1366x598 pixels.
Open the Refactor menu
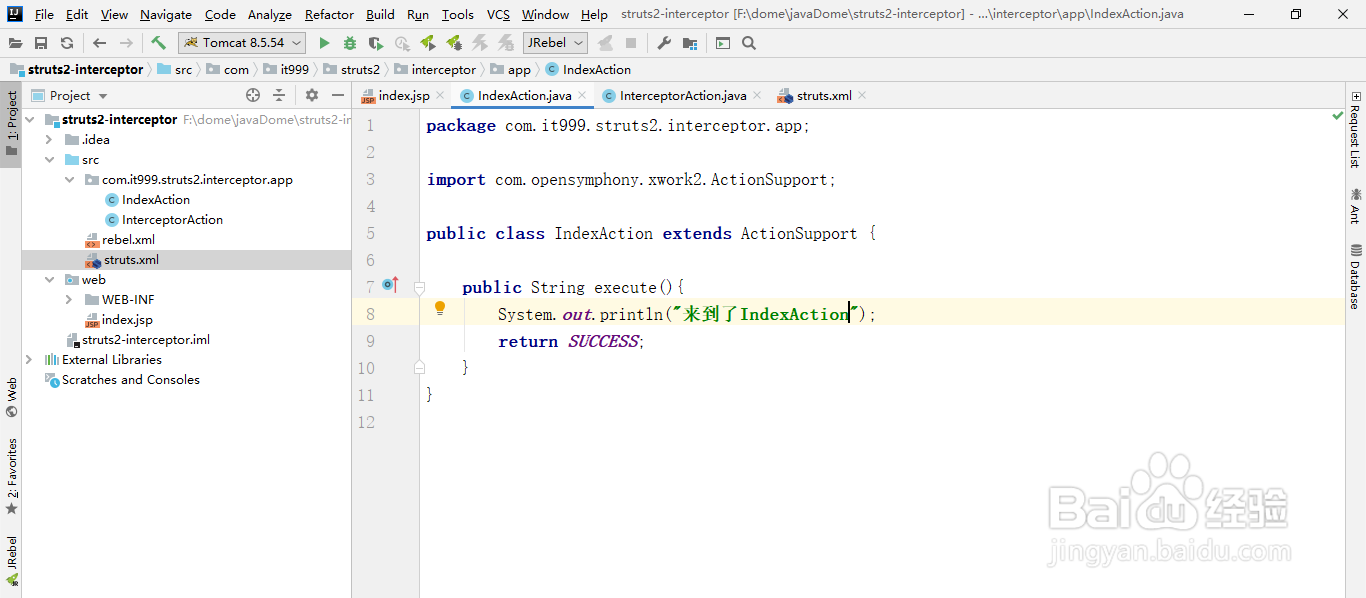pyautogui.click(x=329, y=14)
